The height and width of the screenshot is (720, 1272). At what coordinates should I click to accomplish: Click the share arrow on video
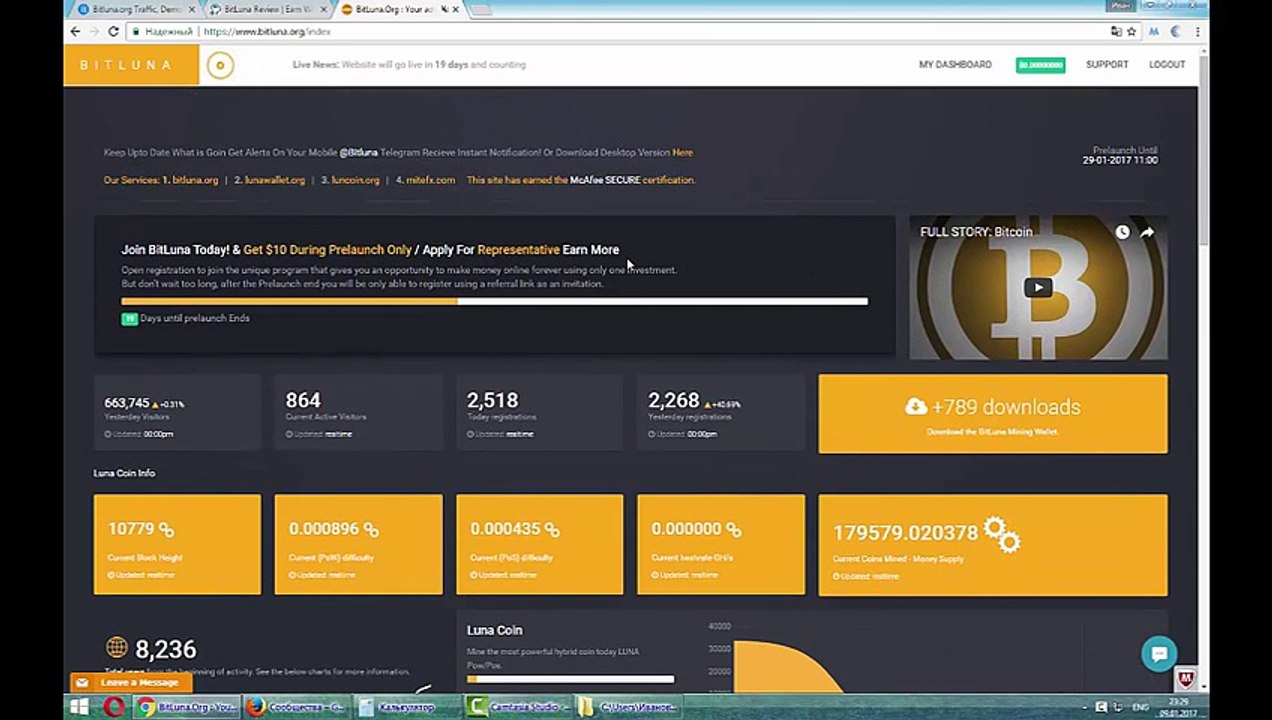1147,232
